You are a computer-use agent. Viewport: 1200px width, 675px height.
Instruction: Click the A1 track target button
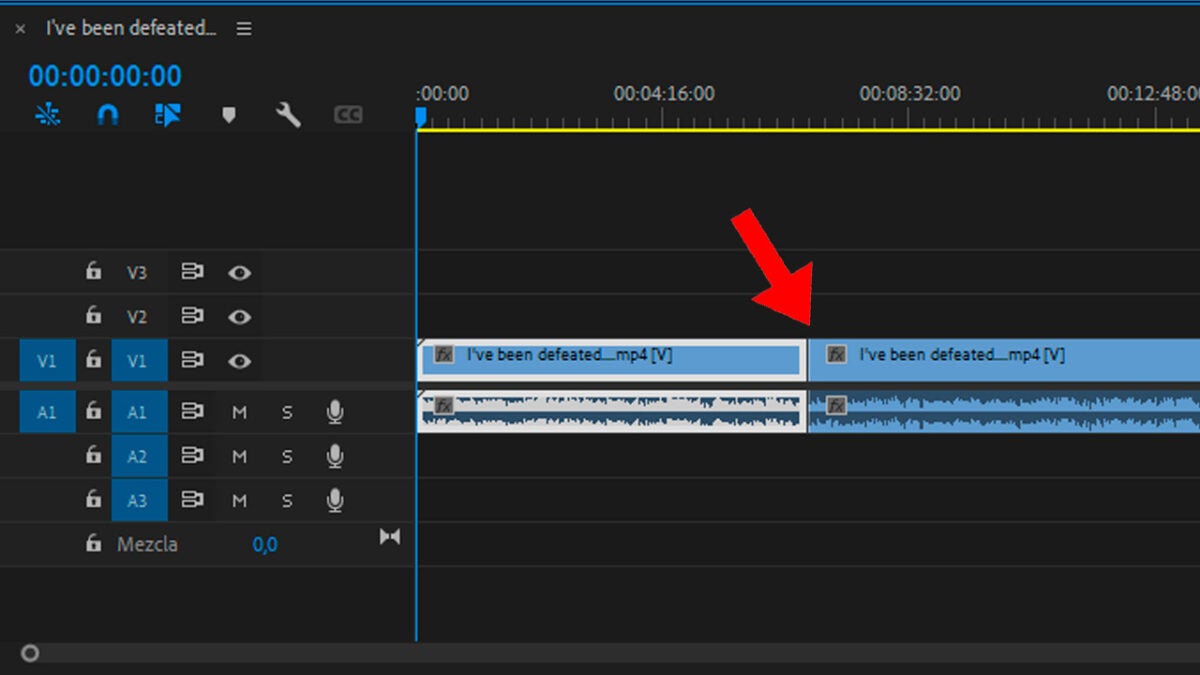138,412
